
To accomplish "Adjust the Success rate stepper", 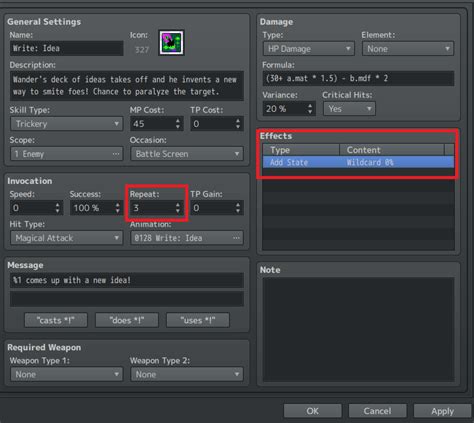I will [117, 208].
